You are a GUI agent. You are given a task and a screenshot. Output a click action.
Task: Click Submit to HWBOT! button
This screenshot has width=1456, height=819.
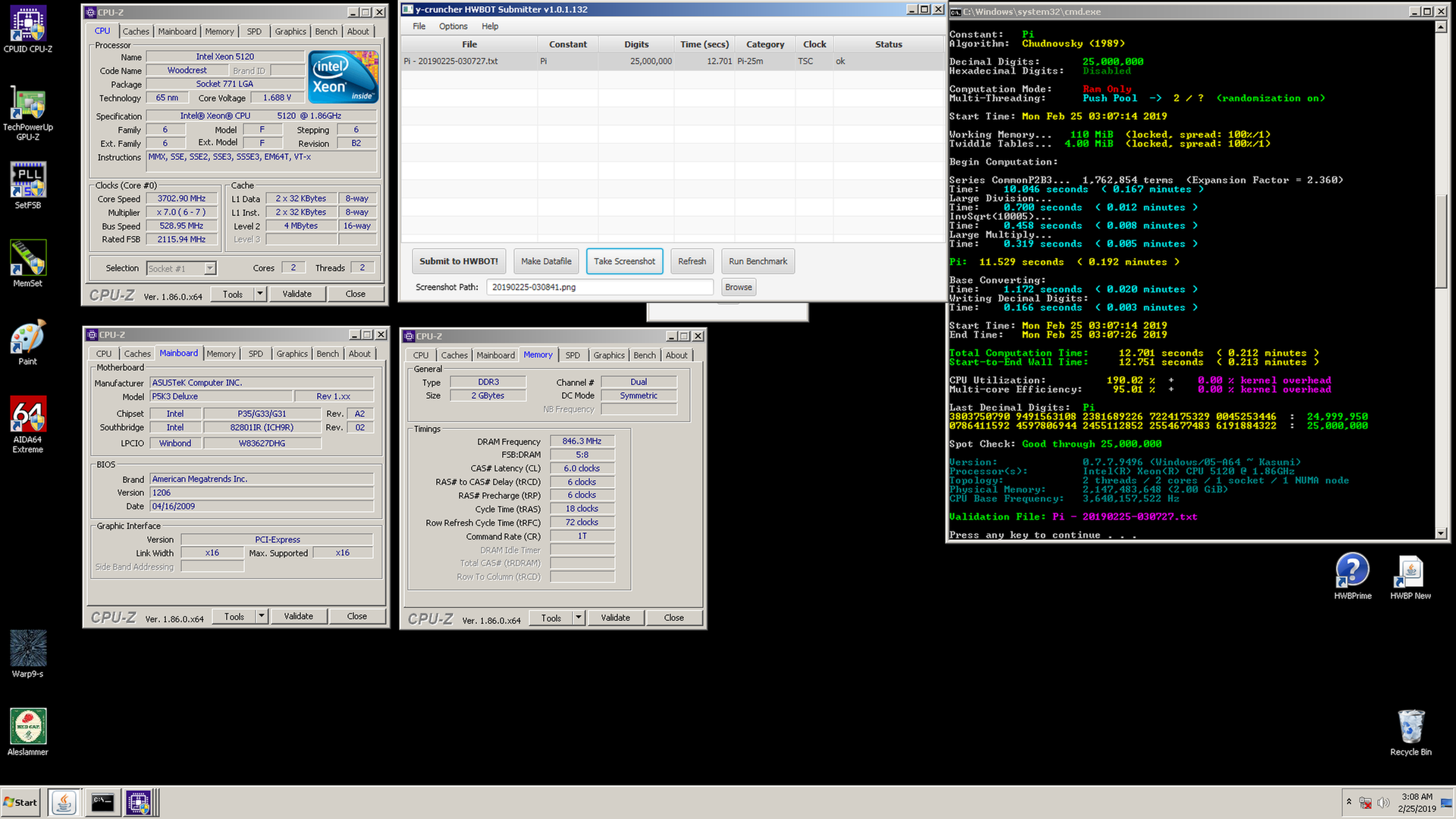tap(459, 261)
